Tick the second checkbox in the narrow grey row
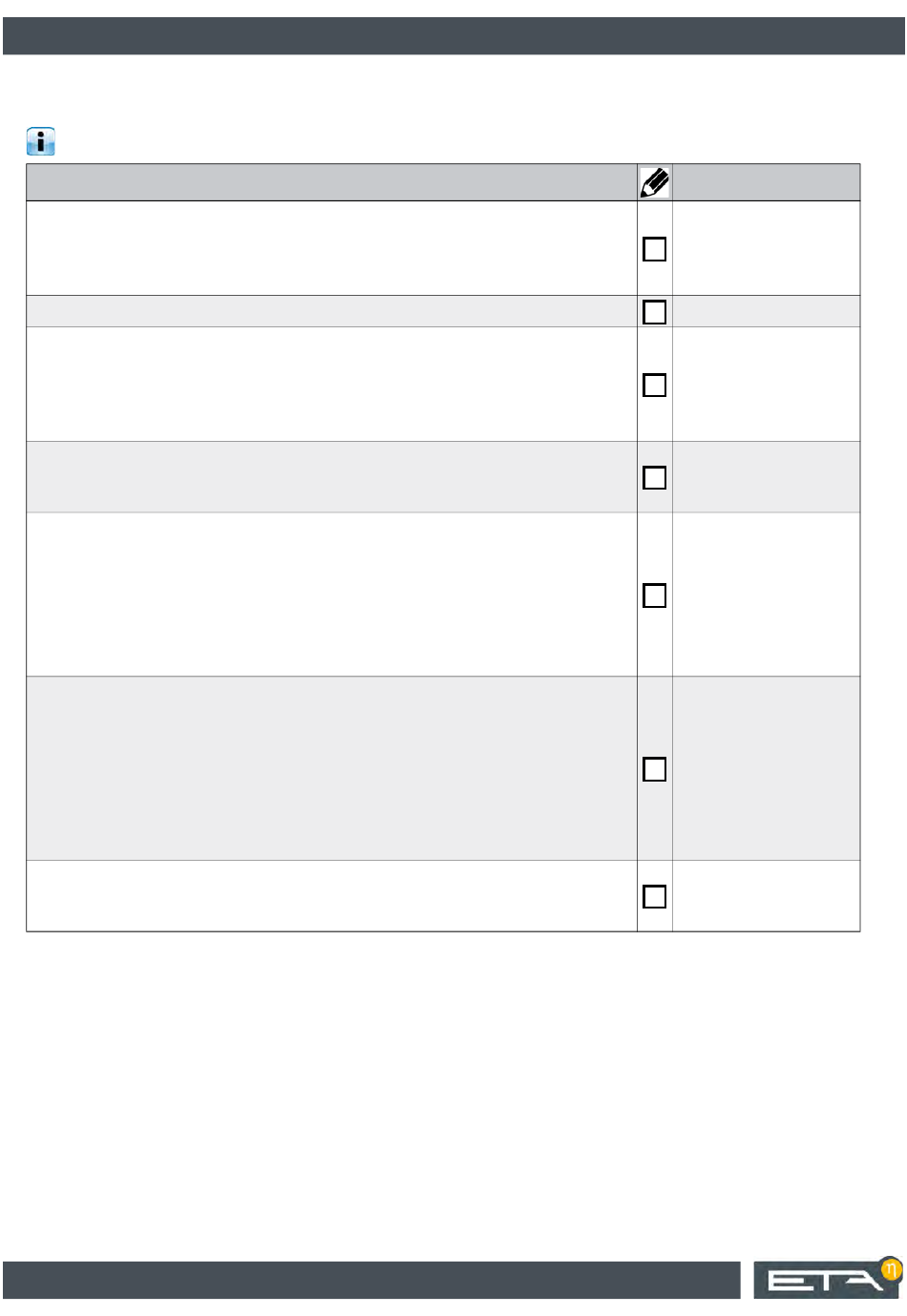The height and width of the screenshot is (1316, 907). tap(655, 312)
